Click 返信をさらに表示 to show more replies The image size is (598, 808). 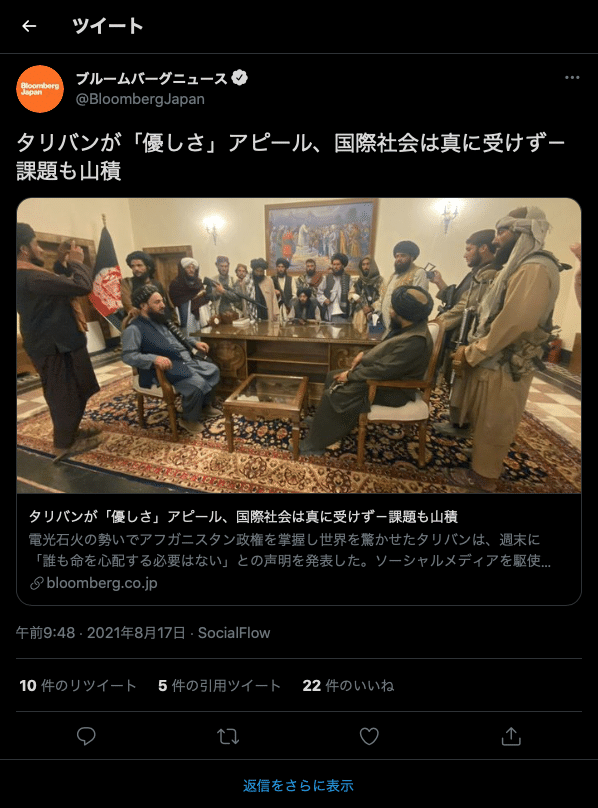[x=298, y=785]
